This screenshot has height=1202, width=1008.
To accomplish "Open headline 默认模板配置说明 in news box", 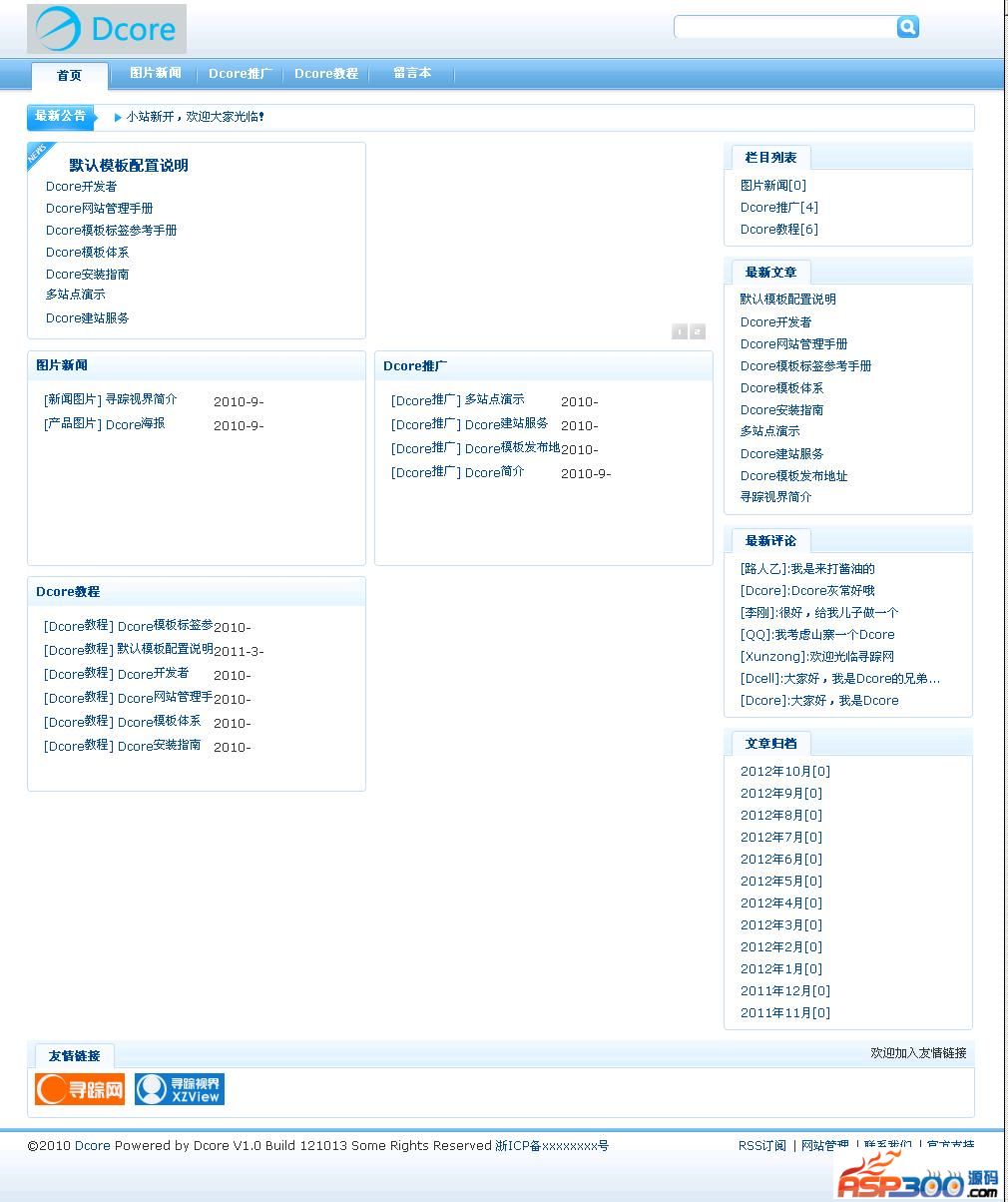I will 129,166.
